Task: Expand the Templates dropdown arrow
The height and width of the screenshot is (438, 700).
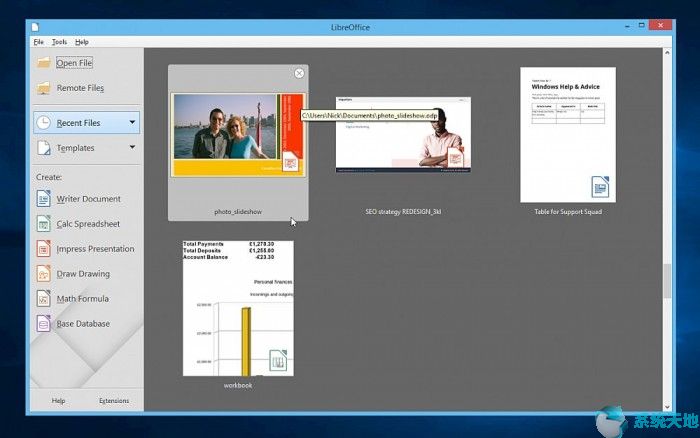Action: [x=132, y=147]
